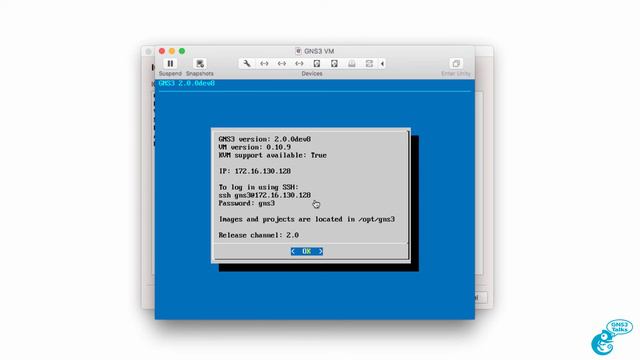The height and width of the screenshot is (360, 640).
Task: Click the "Release channel: 2.0" line
Action: pyautogui.click(x=258, y=235)
